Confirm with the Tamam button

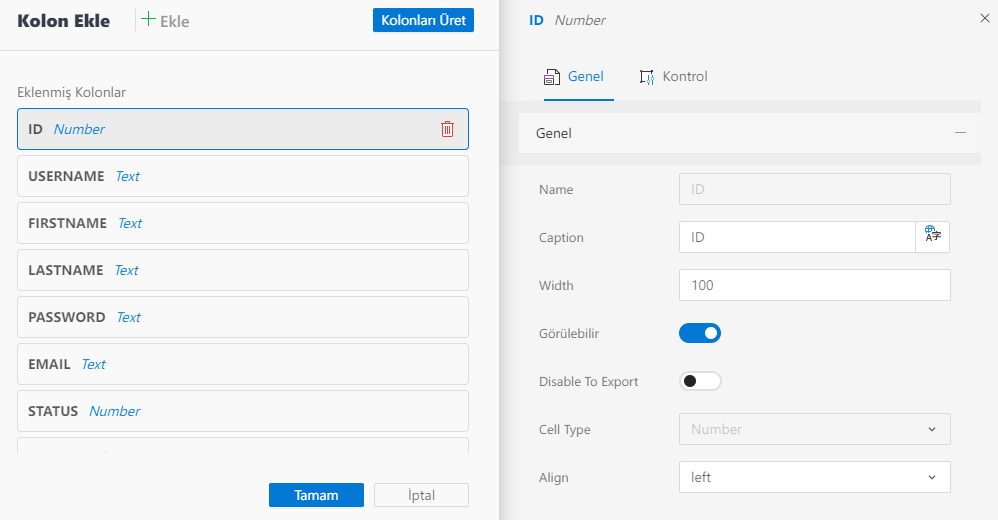coord(316,495)
